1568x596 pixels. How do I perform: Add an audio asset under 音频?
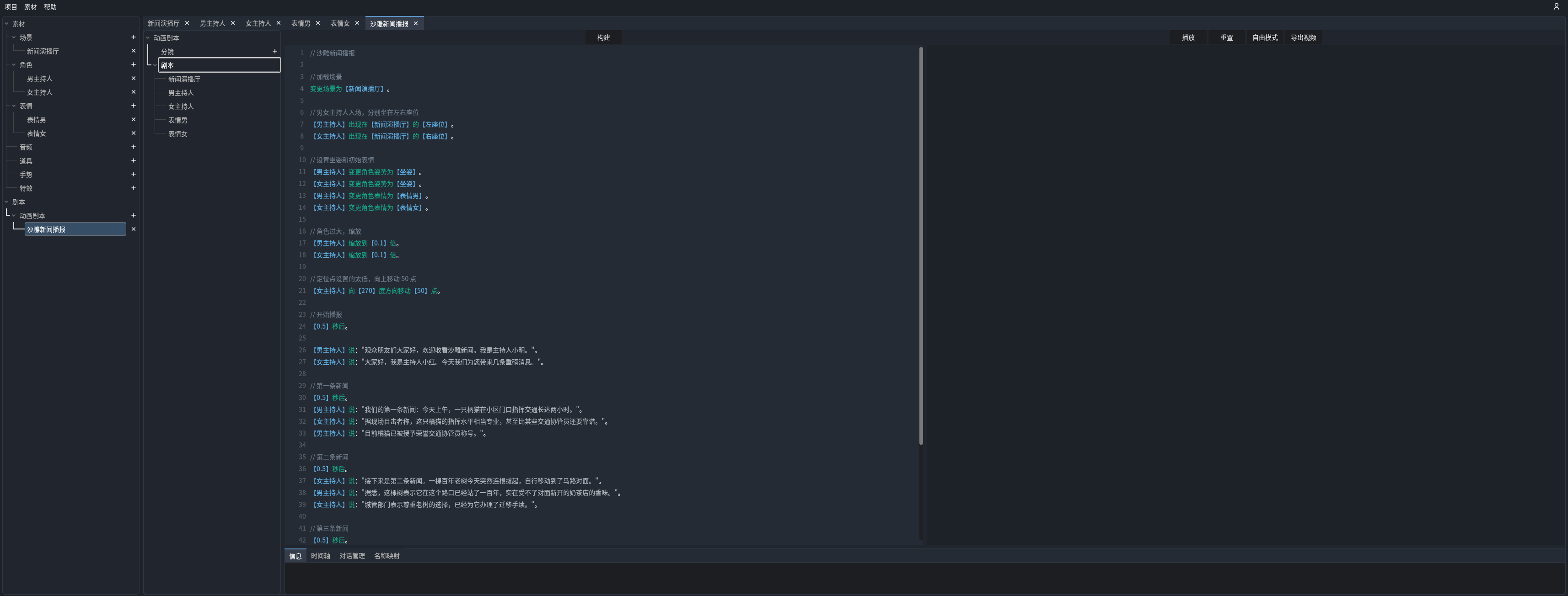click(x=133, y=147)
